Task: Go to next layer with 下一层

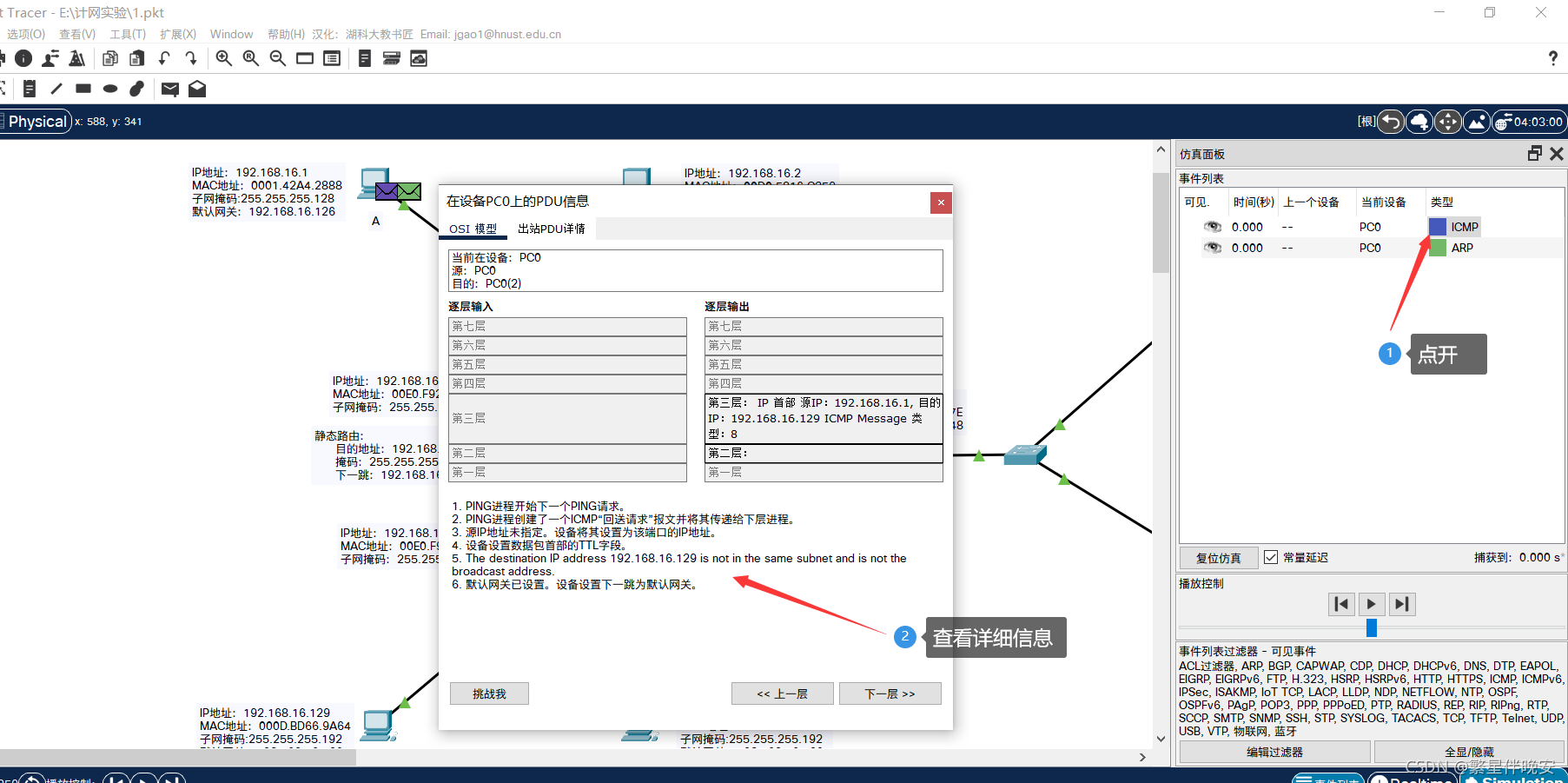Action: tap(890, 693)
